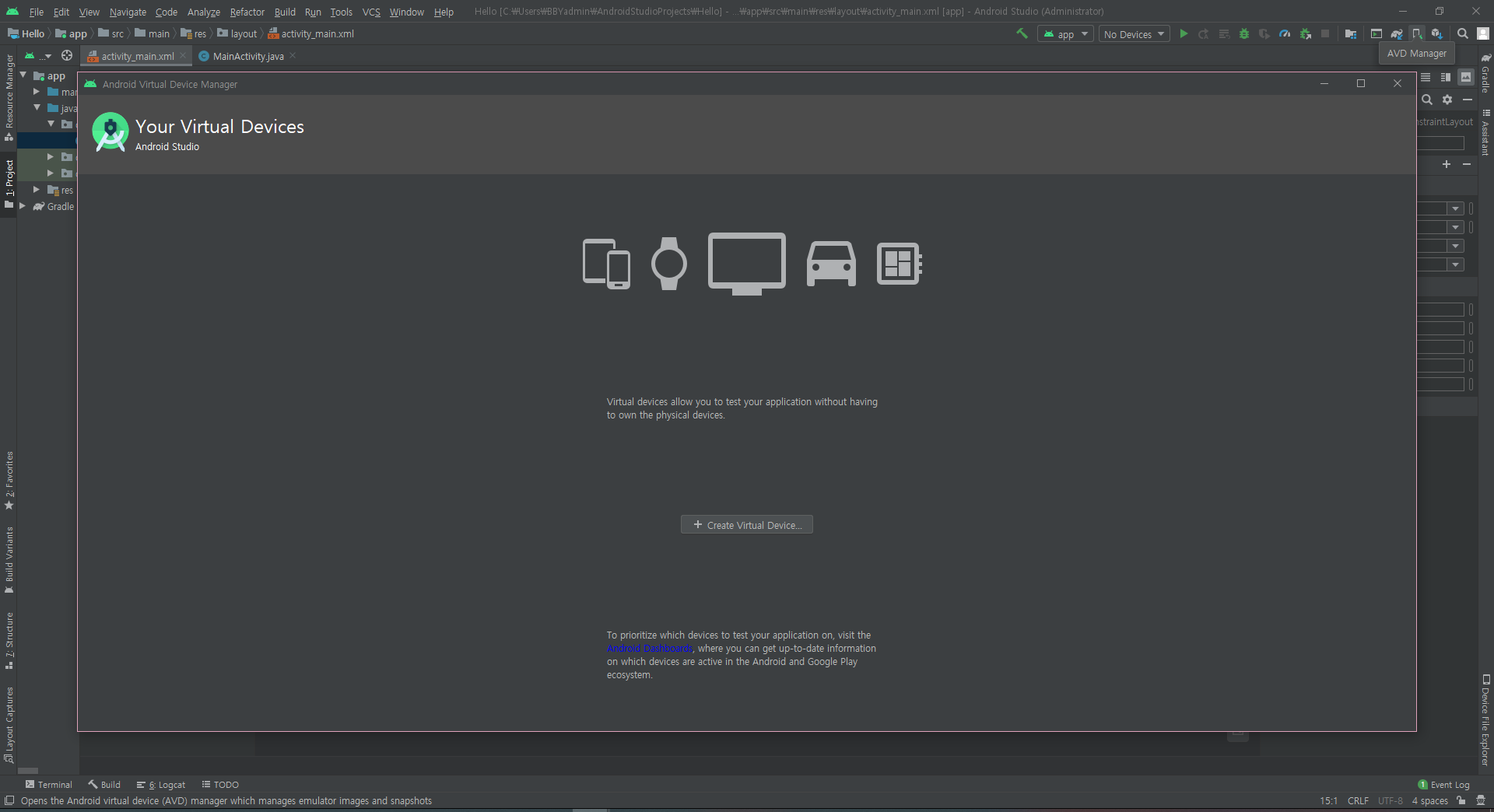The height and width of the screenshot is (812, 1494).
Task: Click CRLF line separator in status bar
Action: click(1358, 800)
